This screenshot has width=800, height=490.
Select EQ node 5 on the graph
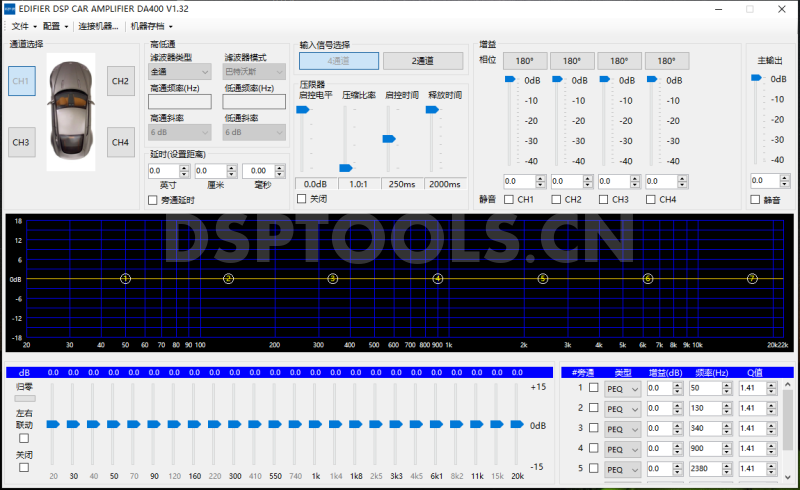click(543, 279)
